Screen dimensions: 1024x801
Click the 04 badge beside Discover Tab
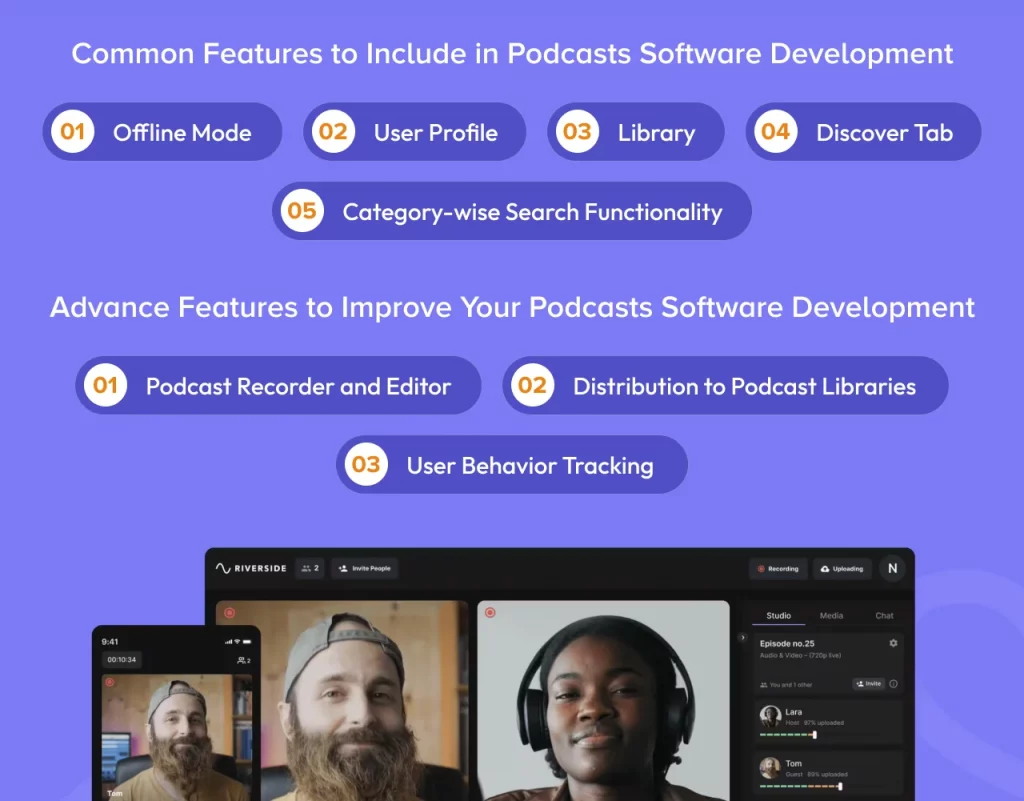click(775, 131)
